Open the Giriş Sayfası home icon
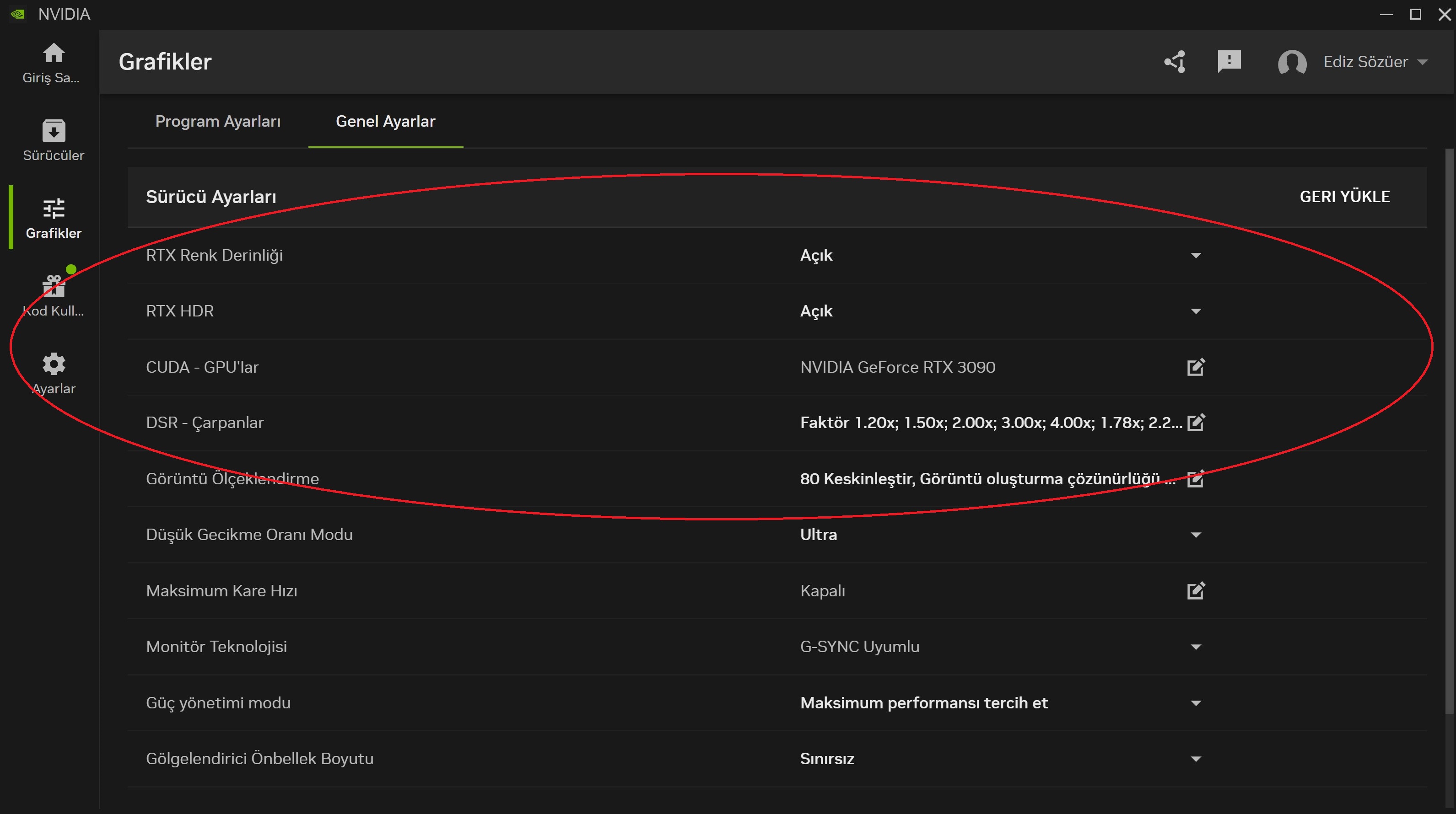Screen dimensions: 1456x814 53,53
